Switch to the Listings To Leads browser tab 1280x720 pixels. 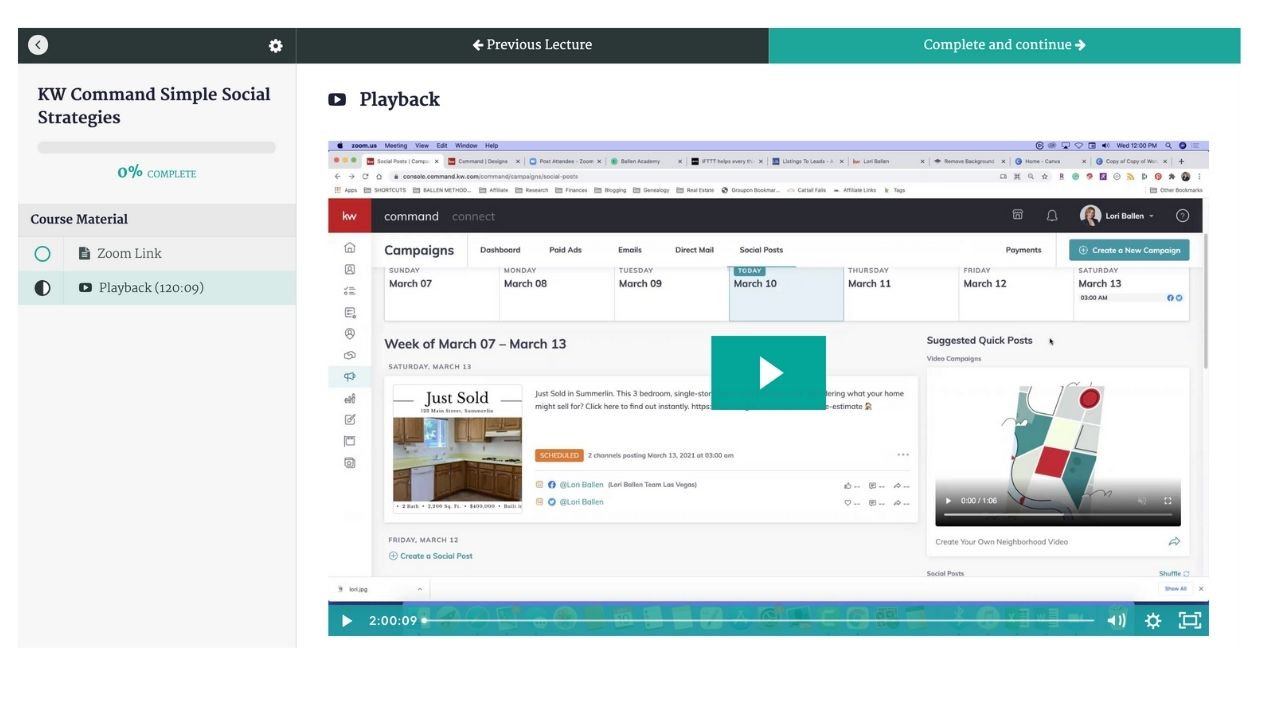808,161
